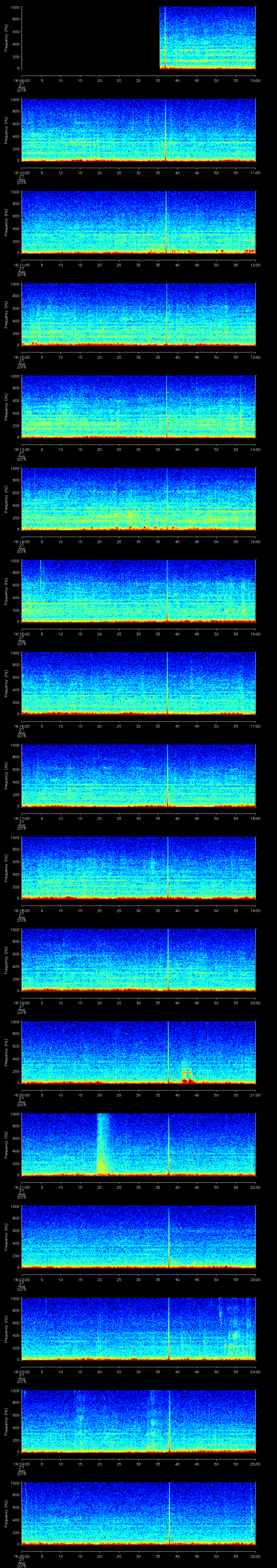The width and height of the screenshot is (277, 1568).
Task: Click the 16:09:00 start time label
Action: click(x=21, y=80)
